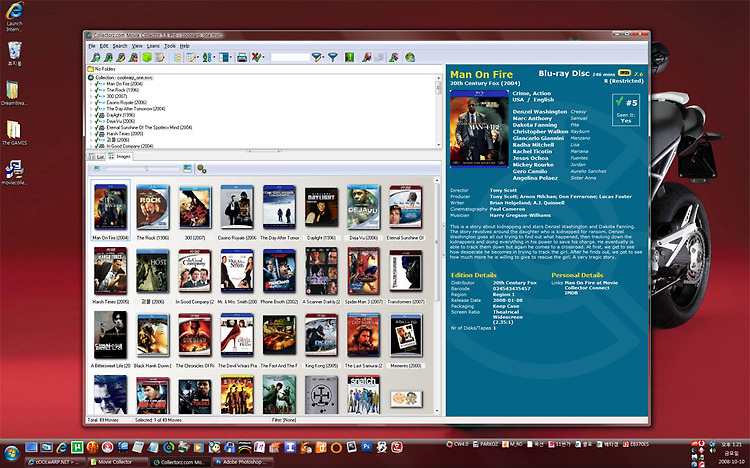Screen dimensions: 750x468
Task: Open the Edit menu
Action: pos(104,46)
